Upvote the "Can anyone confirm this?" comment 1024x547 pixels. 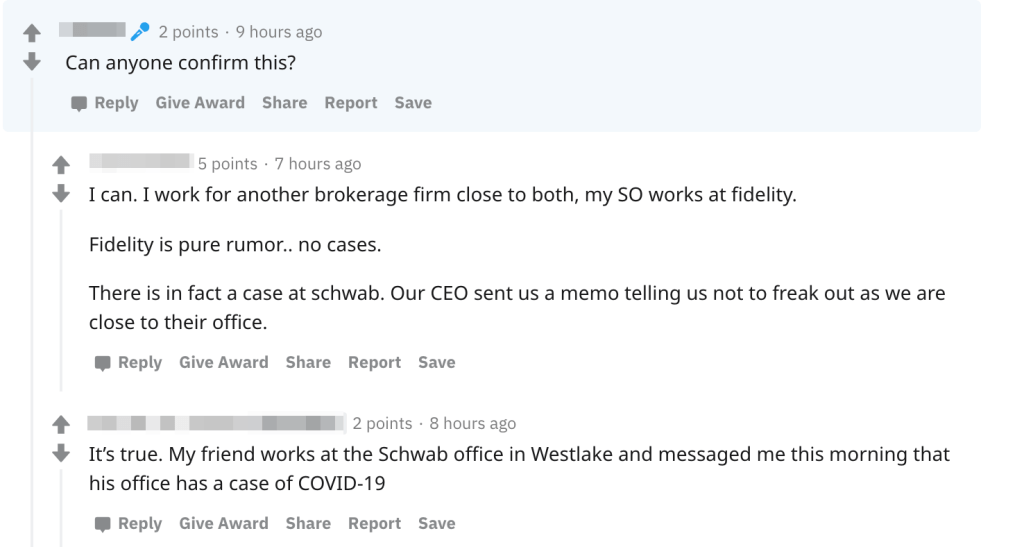(32, 33)
